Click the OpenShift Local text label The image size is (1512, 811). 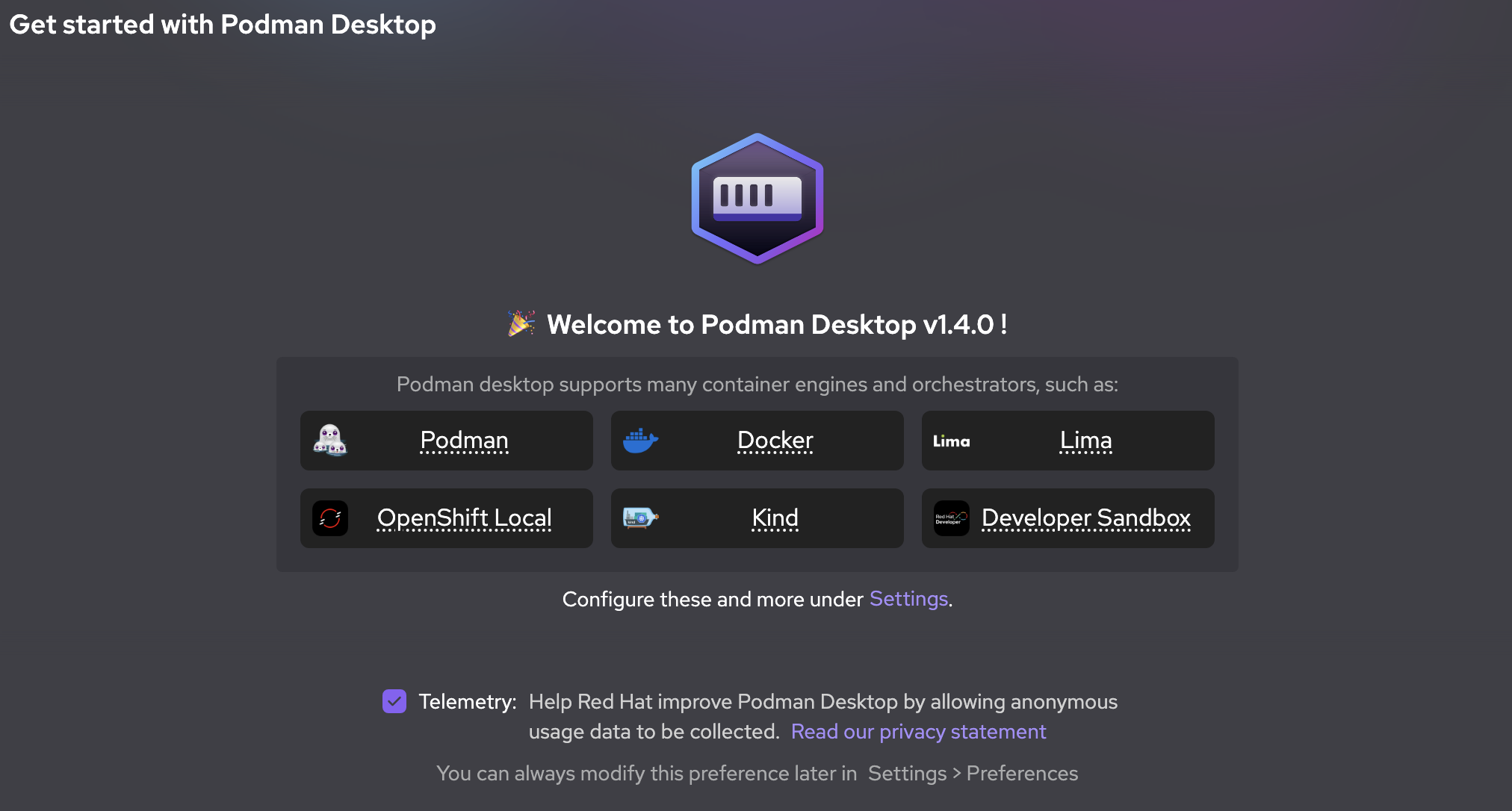[x=464, y=518]
